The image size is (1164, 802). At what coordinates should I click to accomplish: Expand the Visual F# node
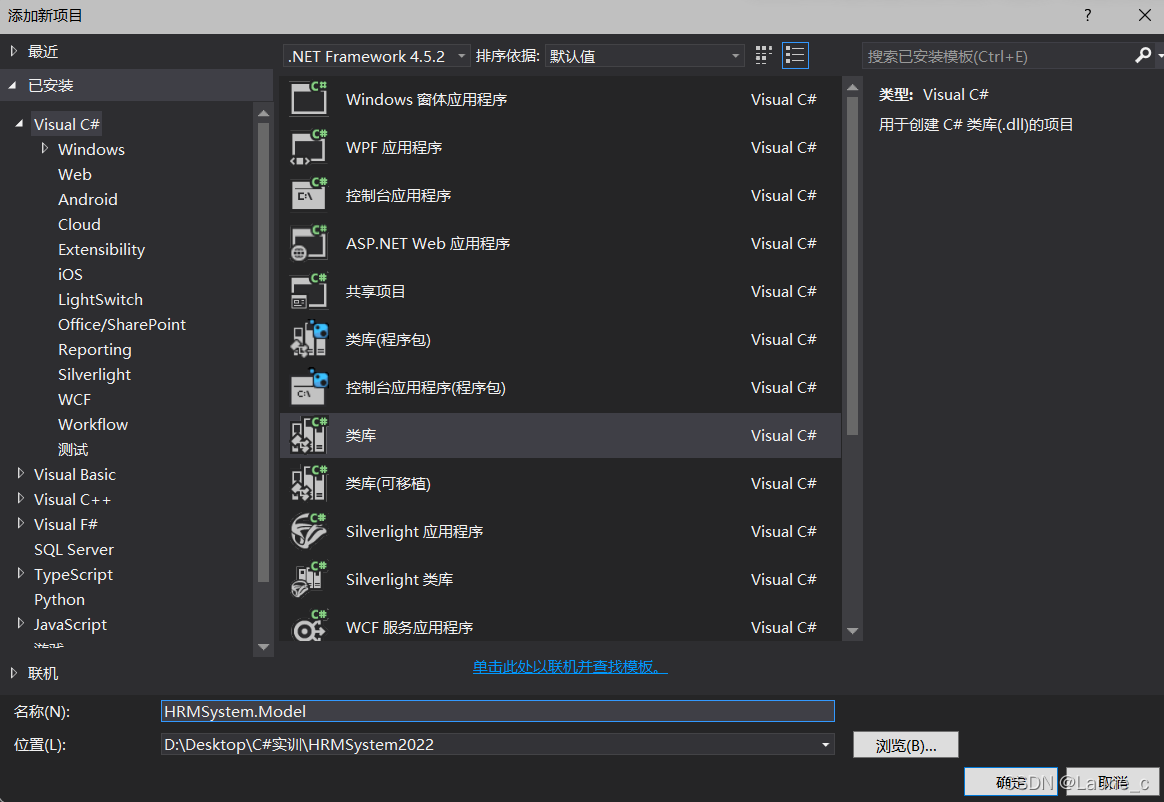point(21,524)
